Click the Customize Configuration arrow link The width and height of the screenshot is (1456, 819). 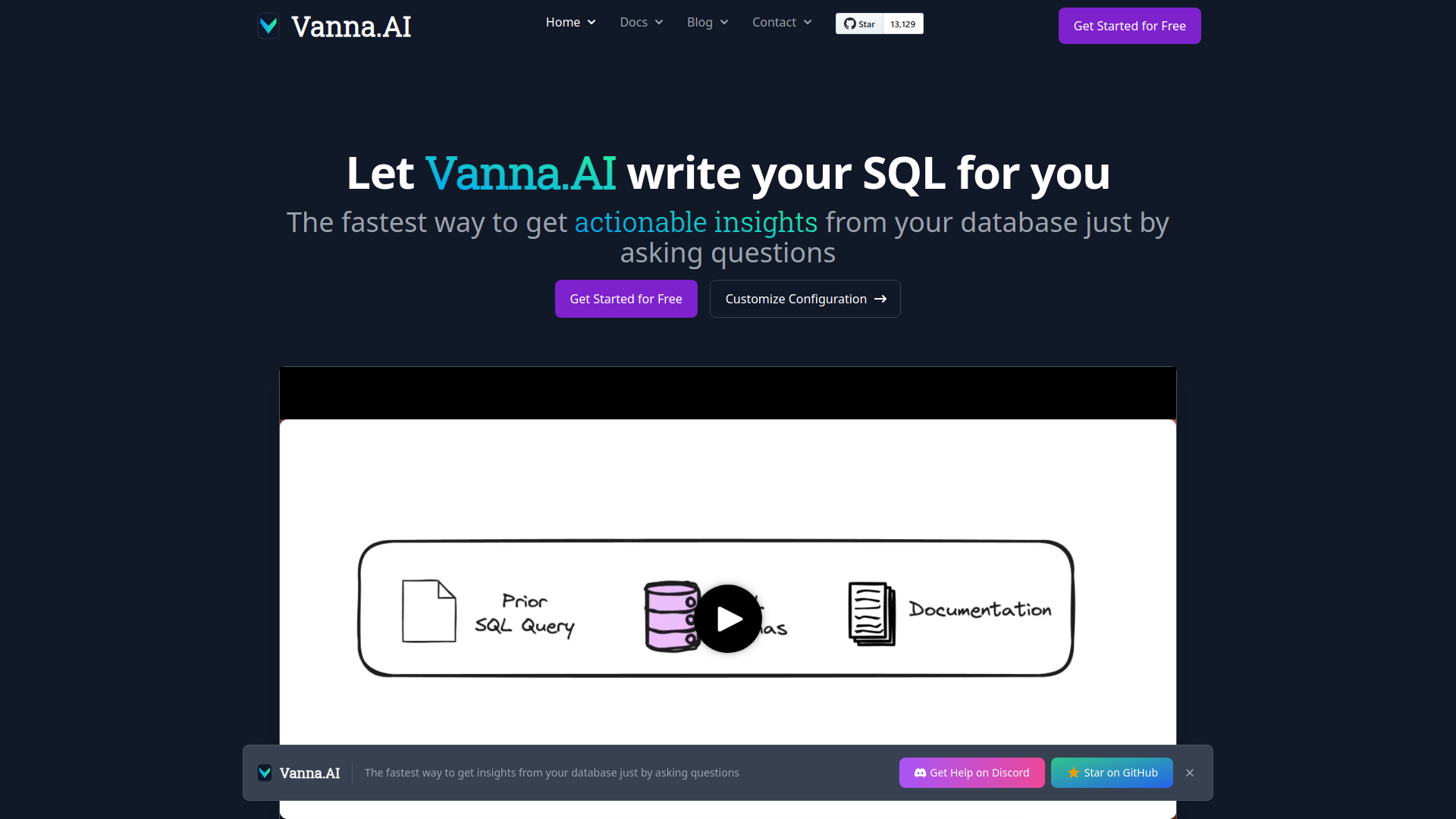coord(805,298)
